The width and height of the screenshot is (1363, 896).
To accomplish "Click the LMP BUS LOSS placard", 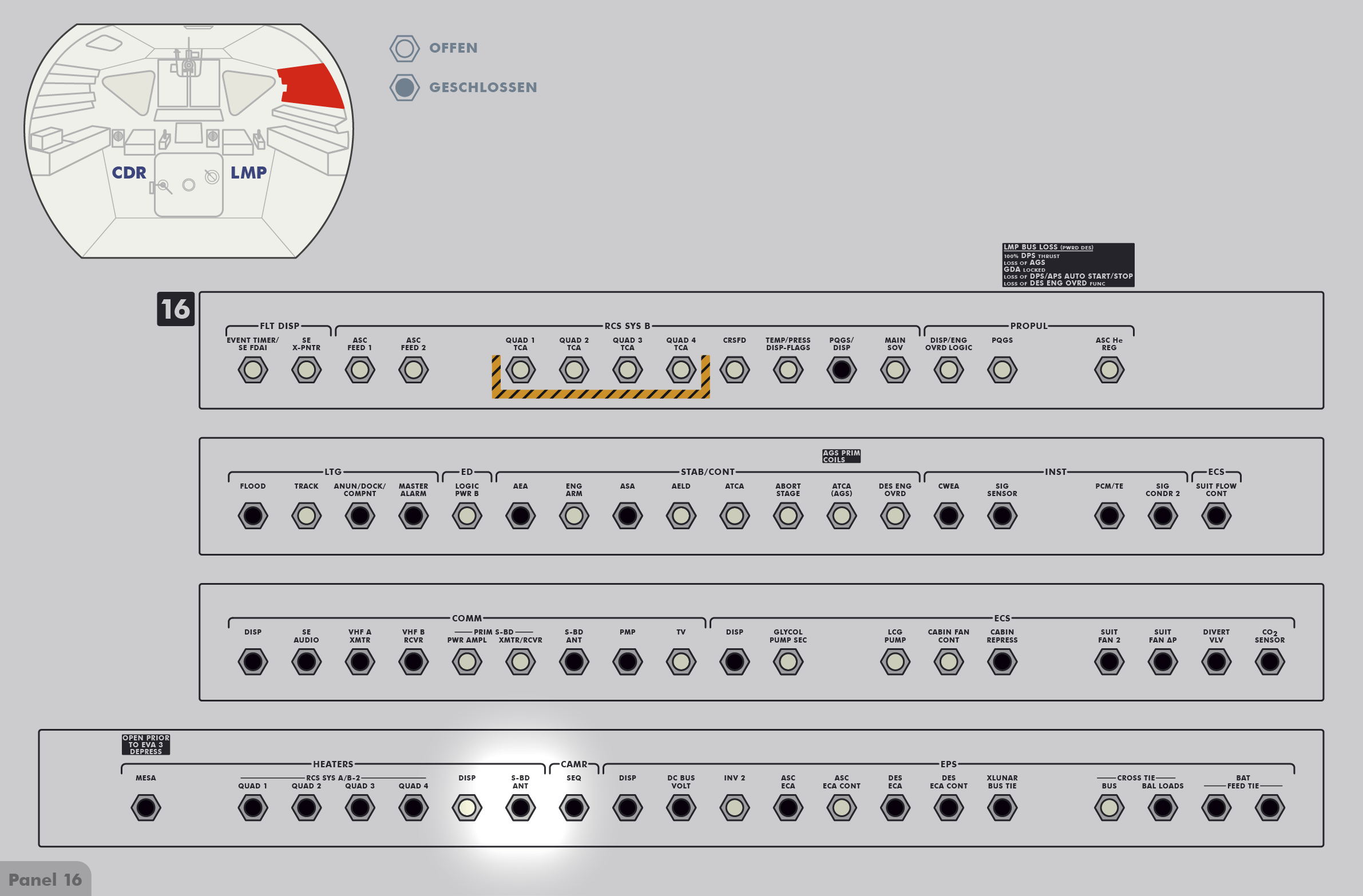I will [1068, 265].
